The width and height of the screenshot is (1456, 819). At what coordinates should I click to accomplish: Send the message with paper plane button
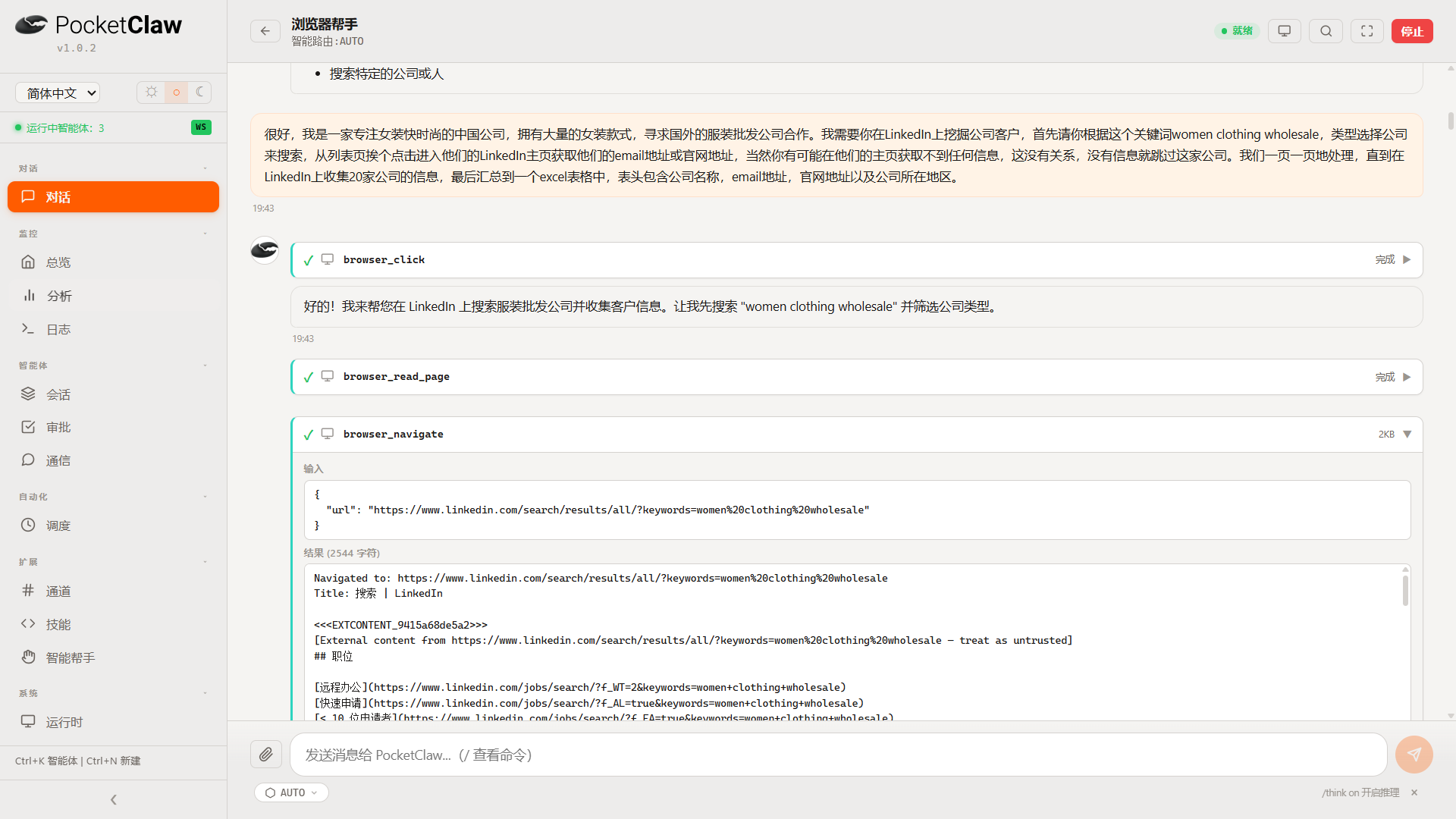(x=1414, y=755)
